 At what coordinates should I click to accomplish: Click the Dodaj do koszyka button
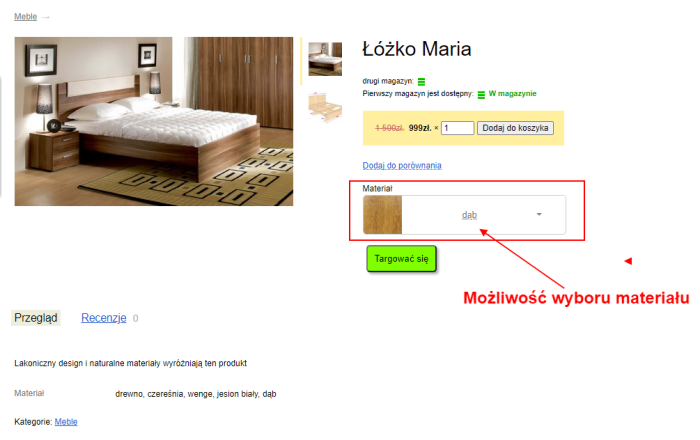[x=515, y=128]
